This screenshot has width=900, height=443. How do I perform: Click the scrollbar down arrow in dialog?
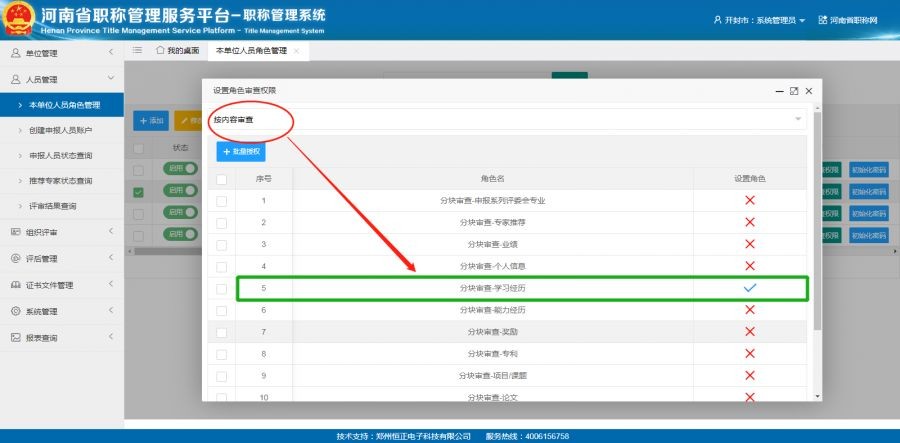(817, 396)
